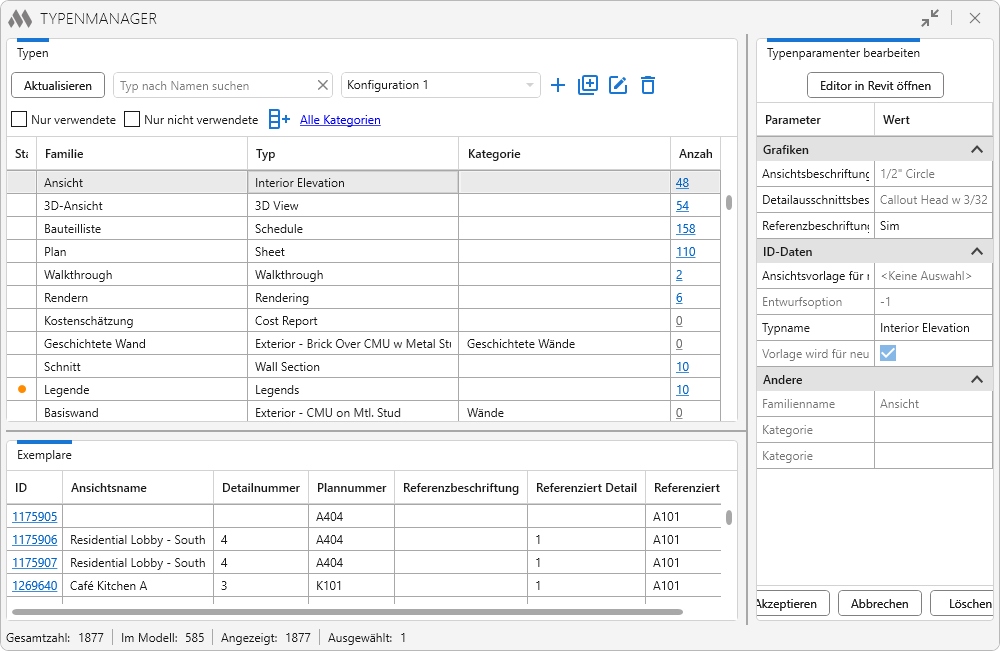1000x651 pixels.
Task: Enable the Nur nicht verwendete checkbox
Action: (132, 120)
